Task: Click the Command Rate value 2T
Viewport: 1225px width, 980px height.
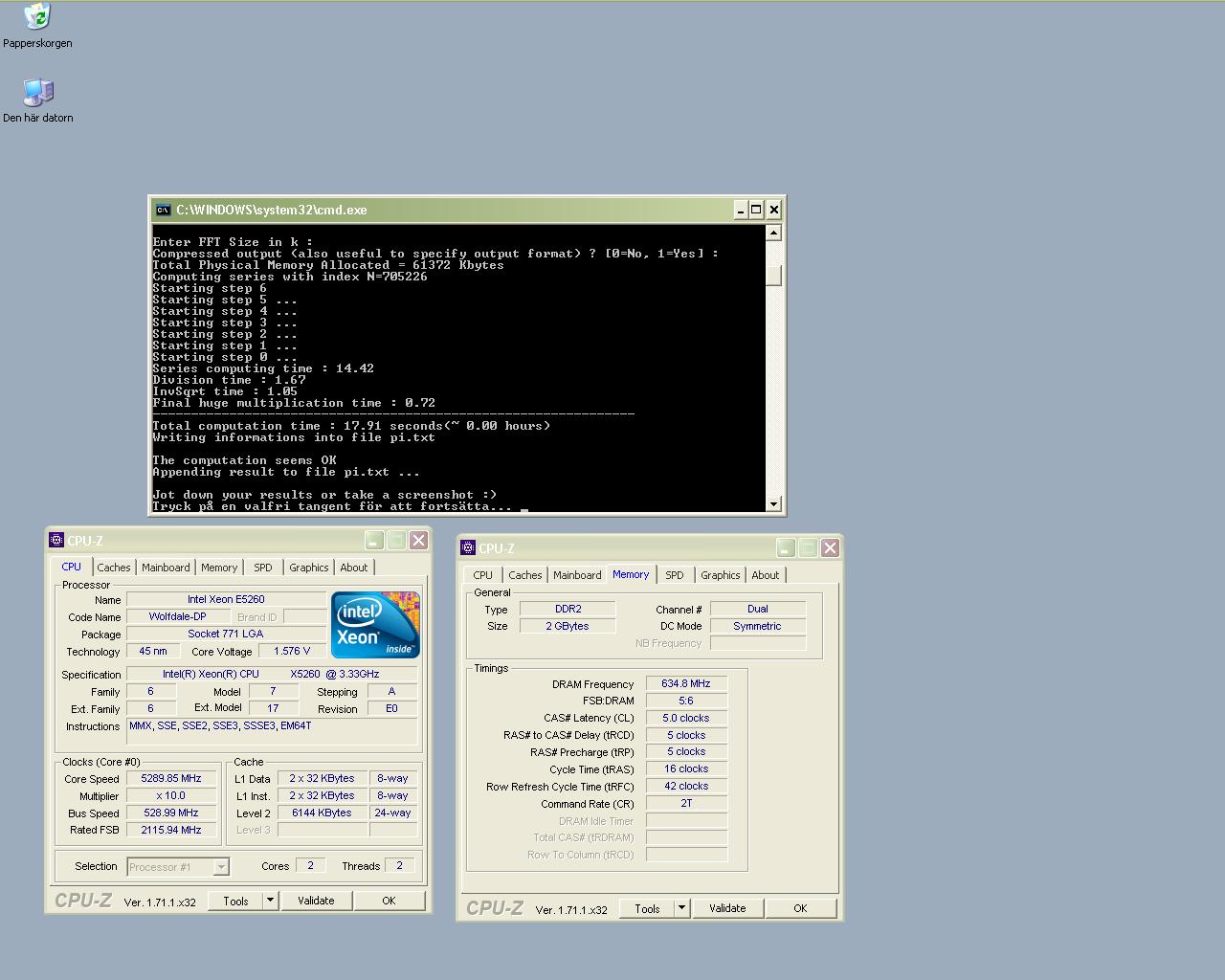Action: 686,804
